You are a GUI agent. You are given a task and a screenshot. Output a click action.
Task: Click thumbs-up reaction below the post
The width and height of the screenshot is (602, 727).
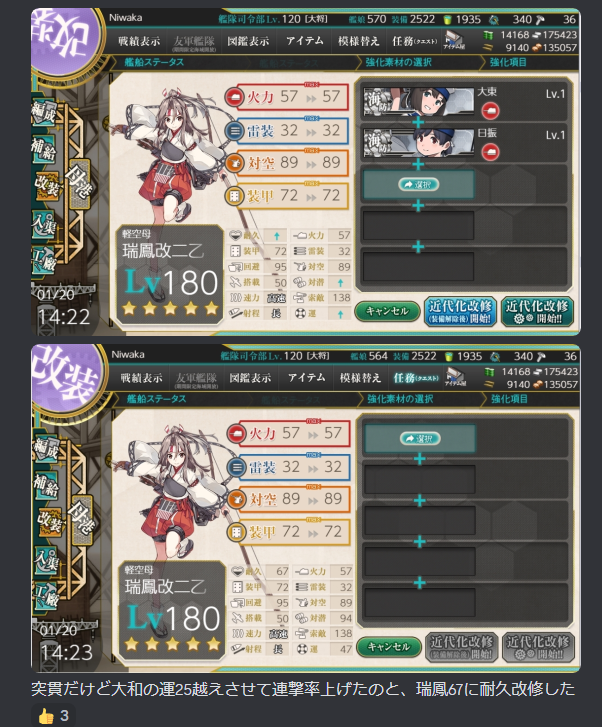[53, 716]
